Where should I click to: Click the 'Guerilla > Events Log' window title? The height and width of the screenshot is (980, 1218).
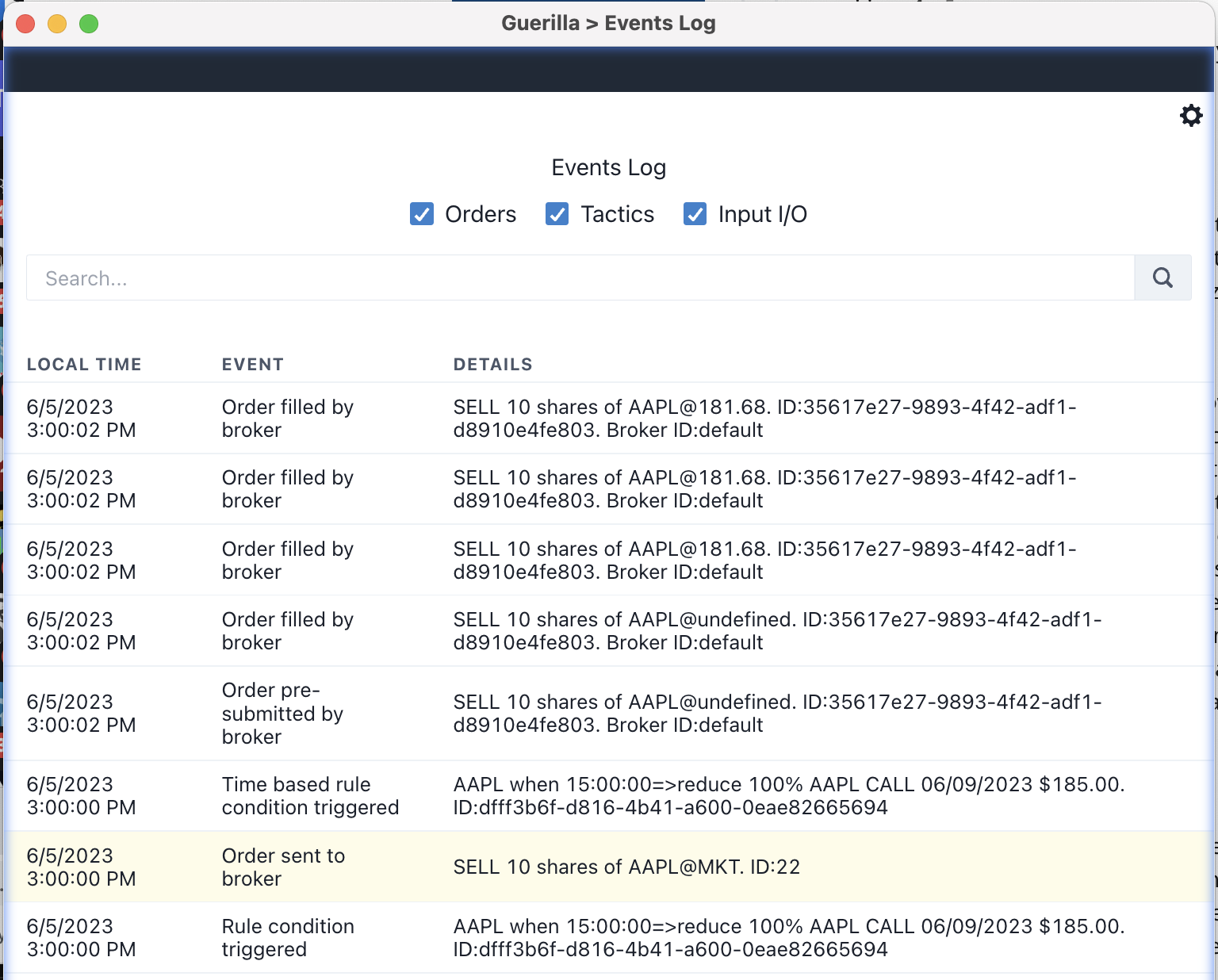click(609, 23)
